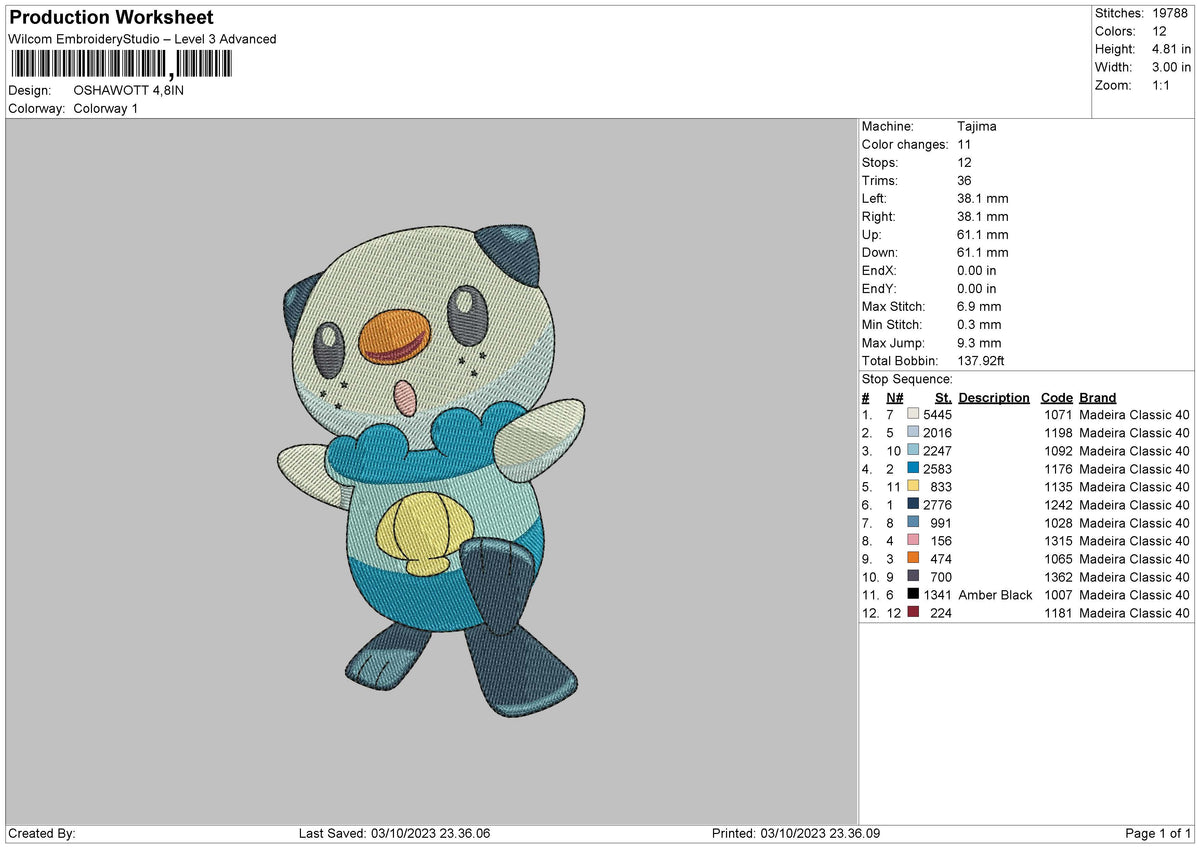The height and width of the screenshot is (848, 1200).
Task: Click the Max Jump value '9.3 mm'
Action: 979,342
